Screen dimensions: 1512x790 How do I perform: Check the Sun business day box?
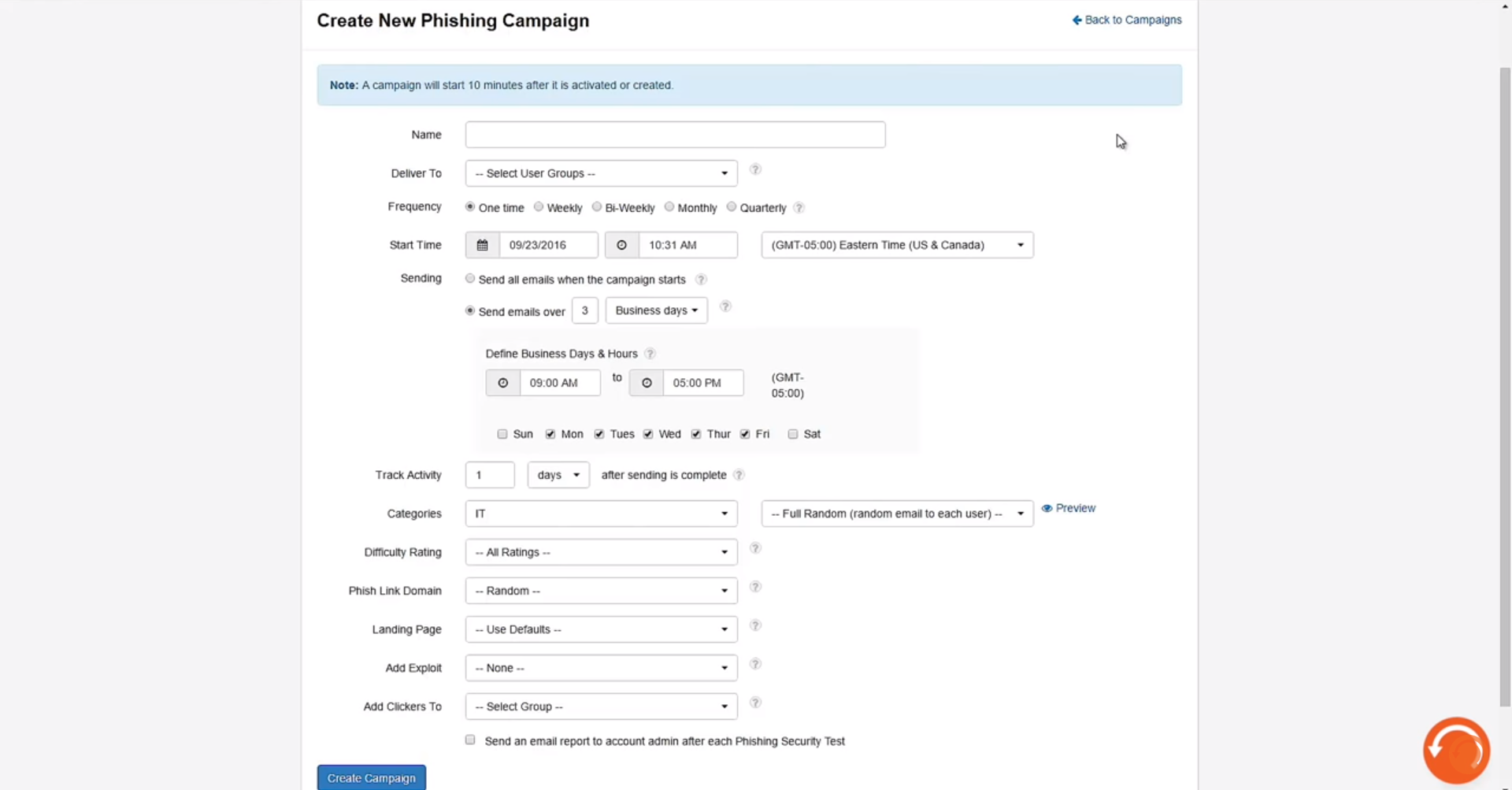click(x=502, y=434)
